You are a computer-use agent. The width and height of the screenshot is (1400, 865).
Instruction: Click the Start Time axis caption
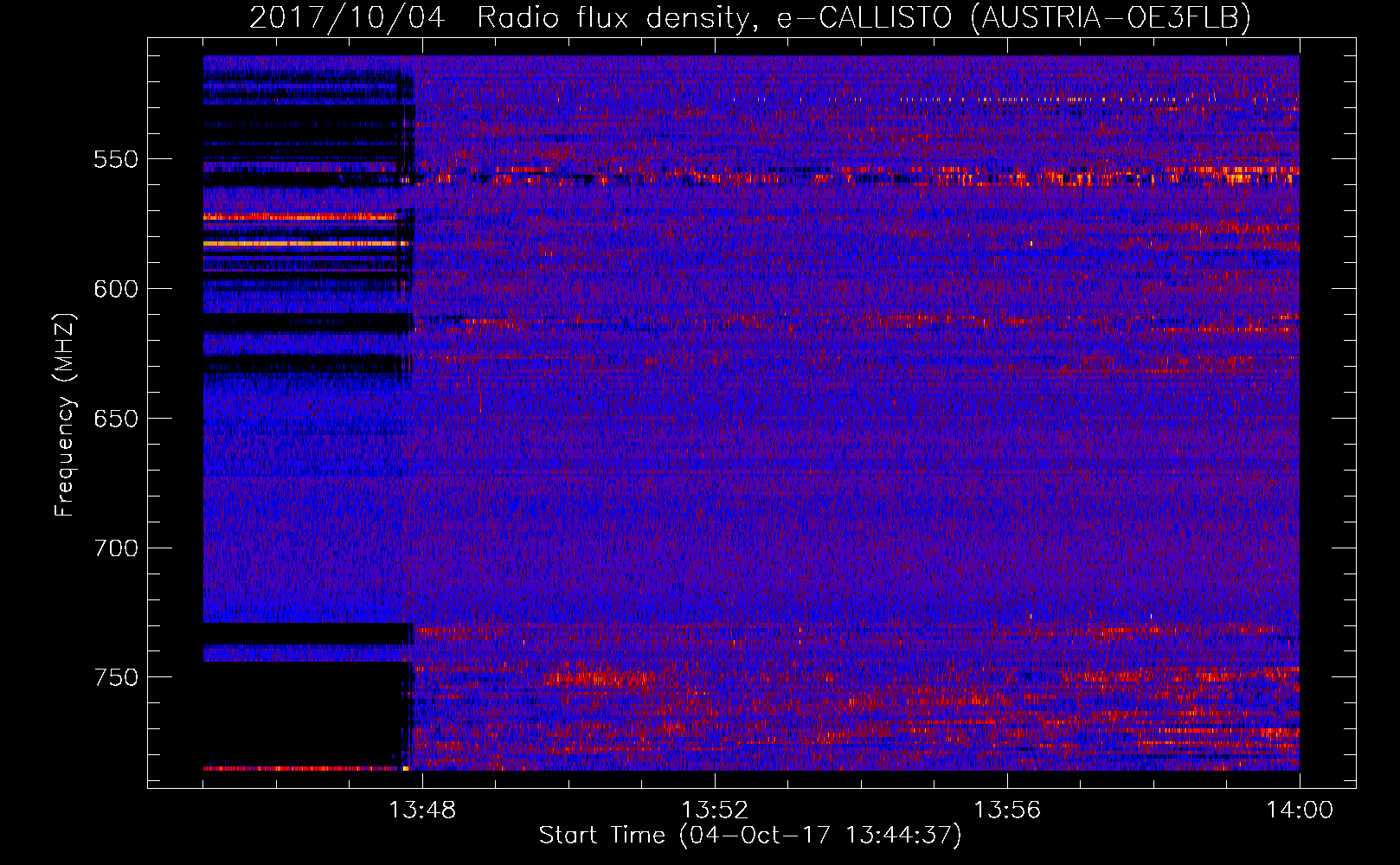[750, 836]
